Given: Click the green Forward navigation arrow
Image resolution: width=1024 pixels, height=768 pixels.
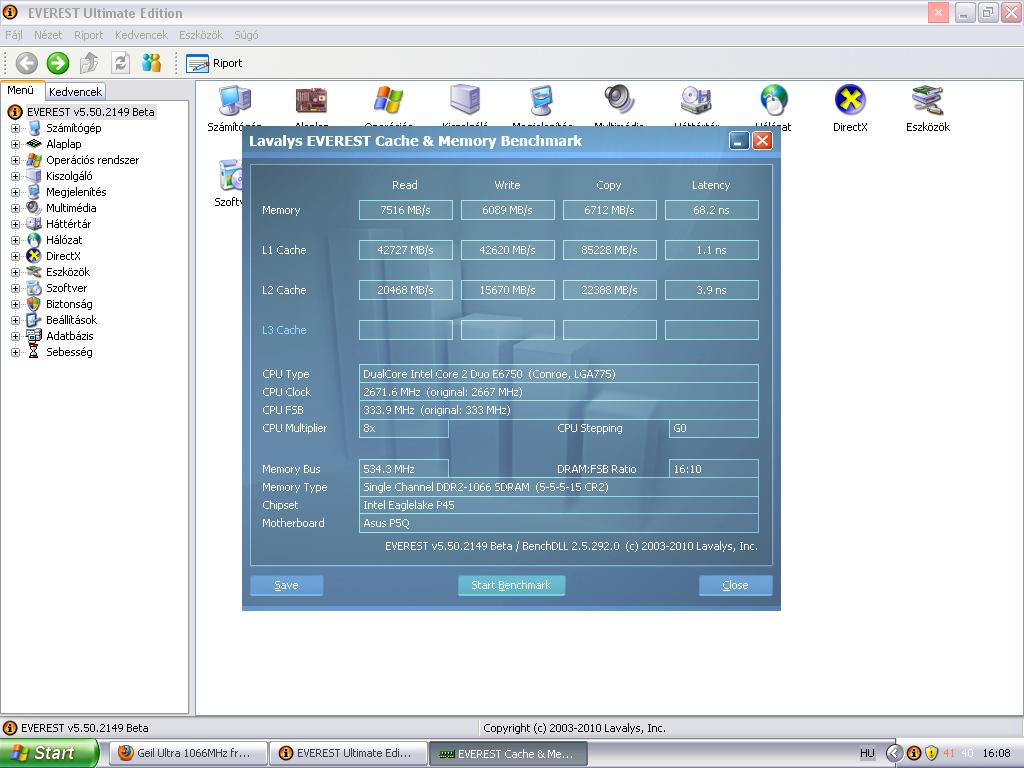Looking at the screenshot, I should tap(58, 63).
